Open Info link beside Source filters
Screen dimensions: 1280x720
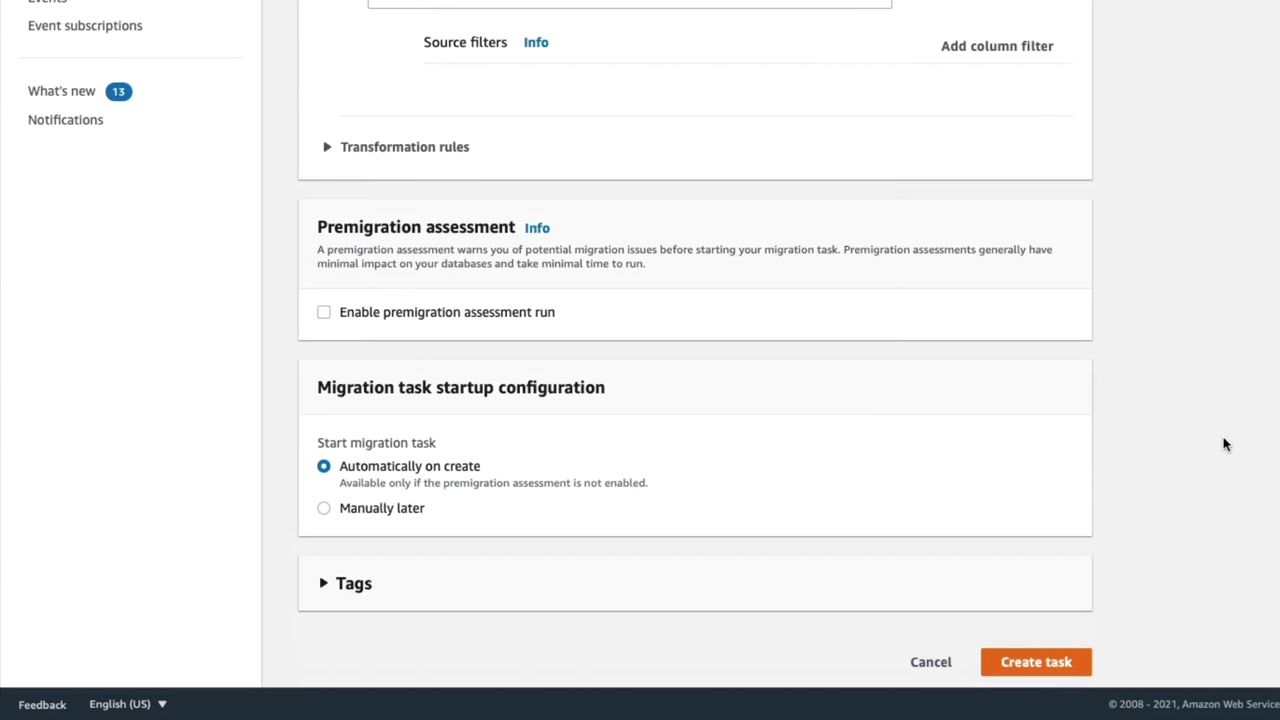(x=536, y=42)
